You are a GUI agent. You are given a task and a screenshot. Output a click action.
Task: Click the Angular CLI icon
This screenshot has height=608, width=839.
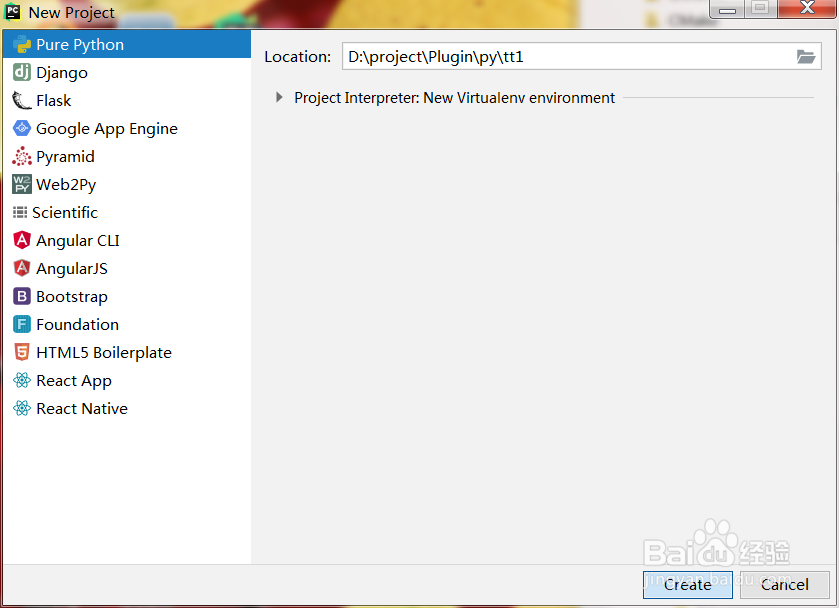(x=22, y=240)
